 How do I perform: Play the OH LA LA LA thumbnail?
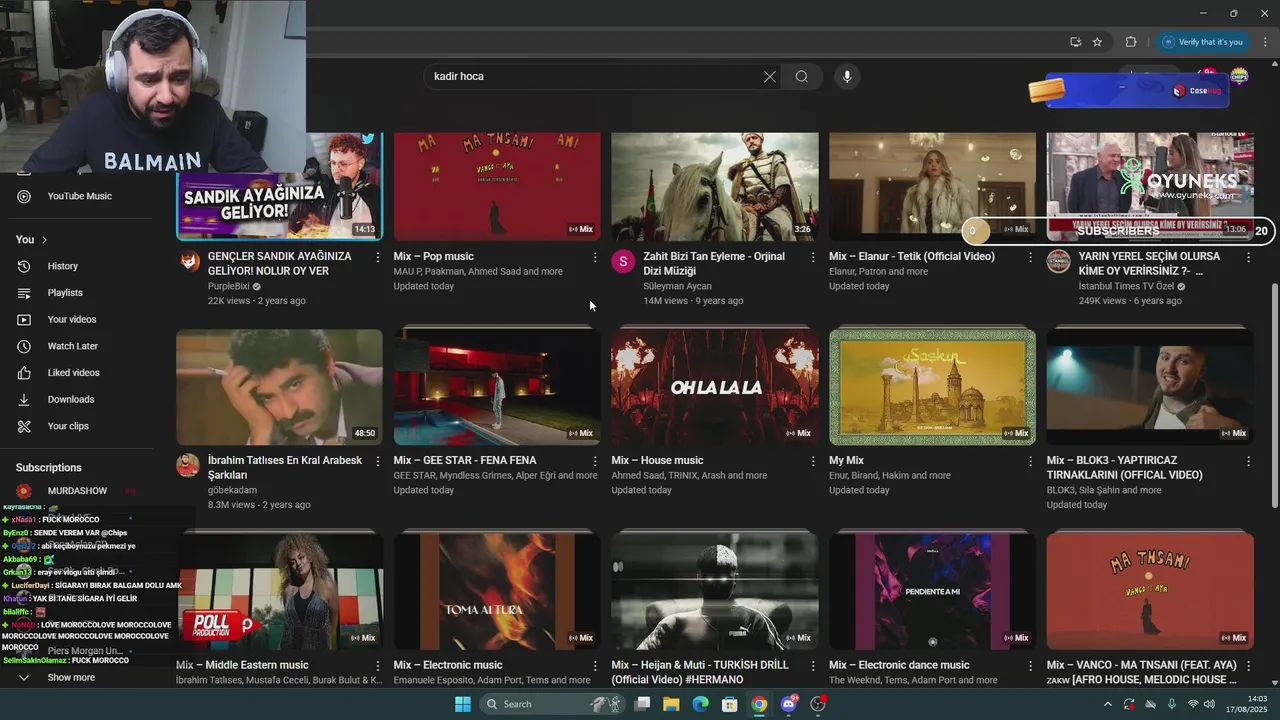pyautogui.click(x=715, y=387)
